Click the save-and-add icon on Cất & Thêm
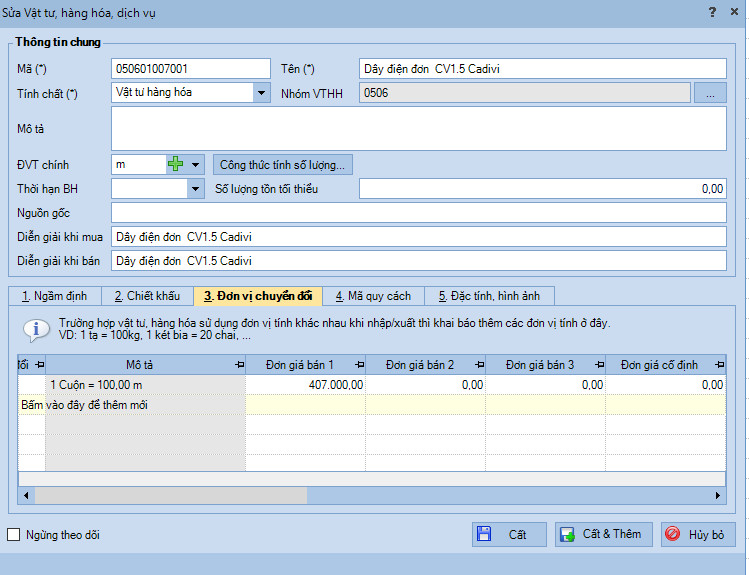 [567, 534]
